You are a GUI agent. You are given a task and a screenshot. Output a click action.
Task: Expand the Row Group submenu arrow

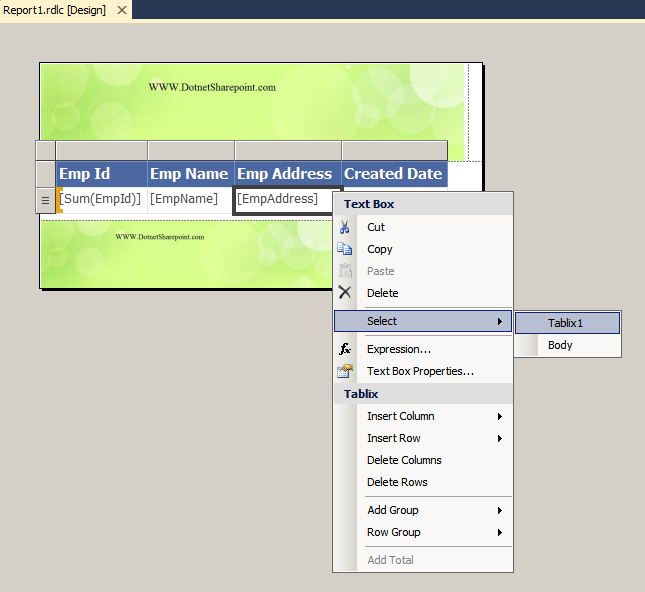(x=500, y=532)
